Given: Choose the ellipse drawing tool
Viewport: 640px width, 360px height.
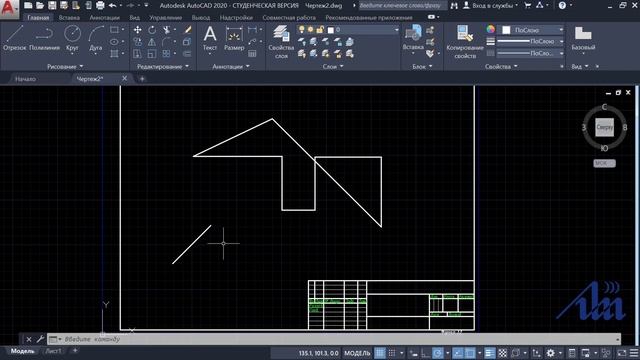Looking at the screenshot, I should 114,42.
